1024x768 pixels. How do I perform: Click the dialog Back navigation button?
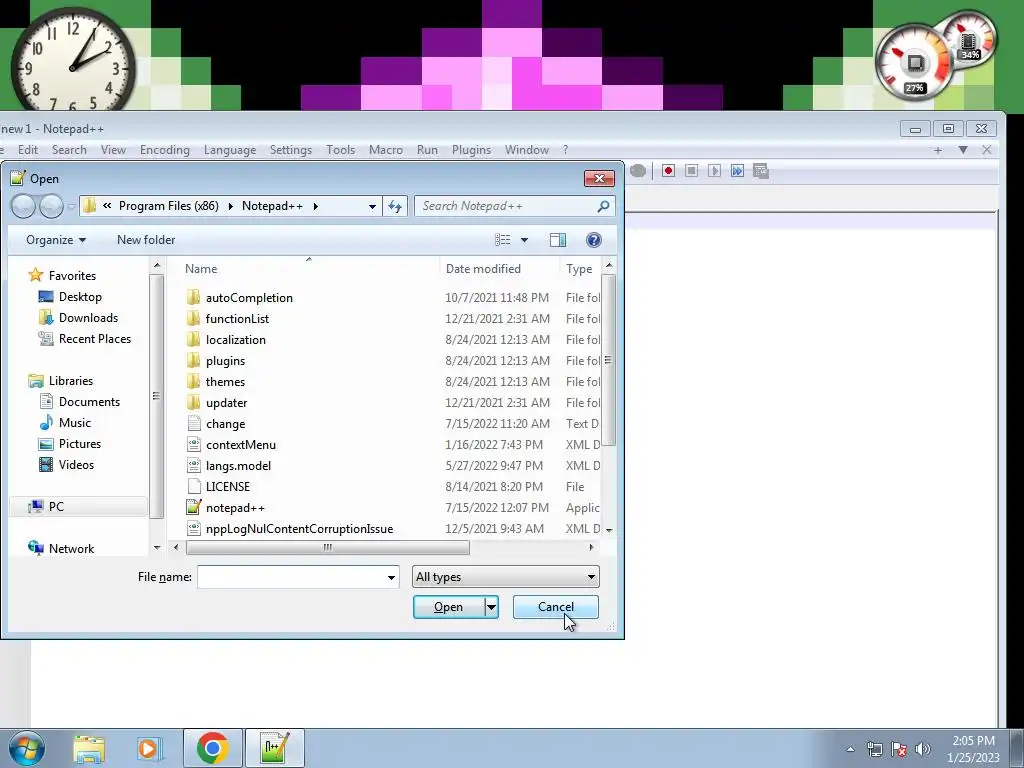24,206
